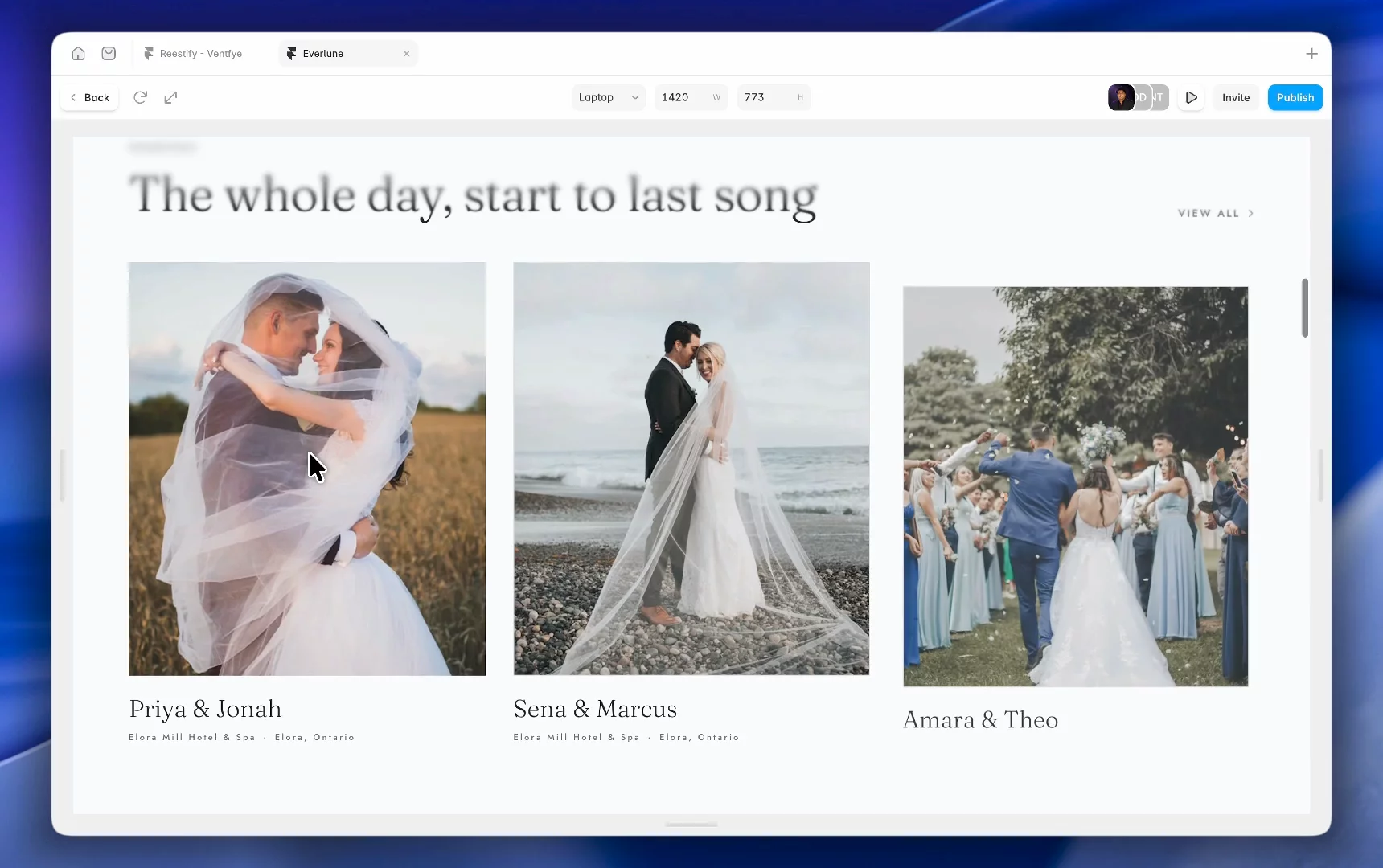Follow the VIEW ALL link
Screen dimensions: 1383x868
[1216, 213]
